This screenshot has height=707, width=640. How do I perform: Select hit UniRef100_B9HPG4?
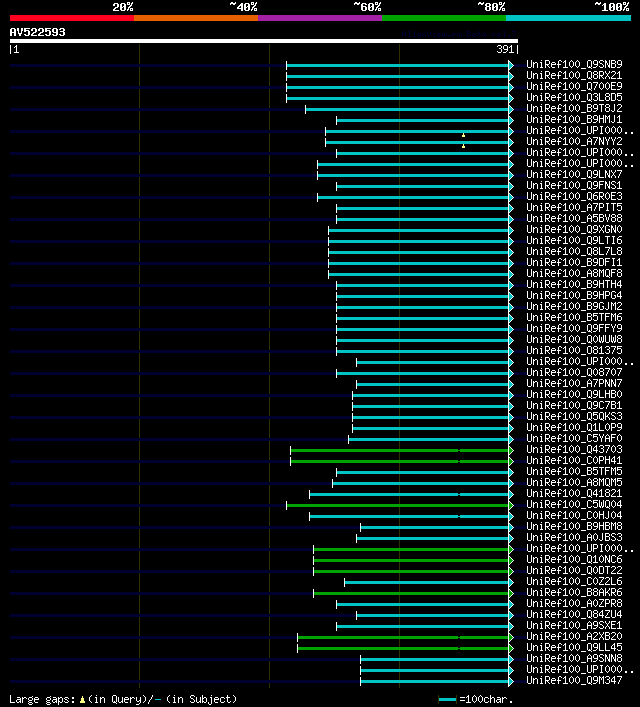point(574,295)
